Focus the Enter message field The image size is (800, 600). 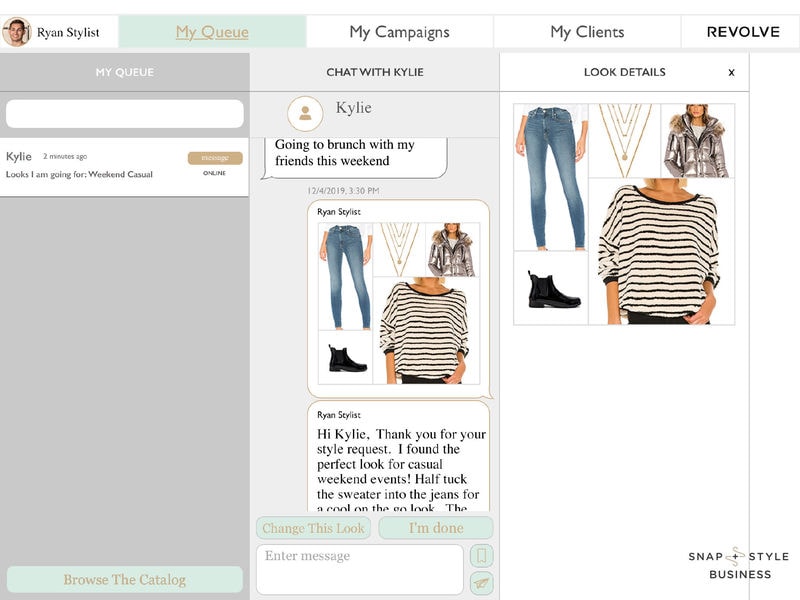[x=360, y=569]
